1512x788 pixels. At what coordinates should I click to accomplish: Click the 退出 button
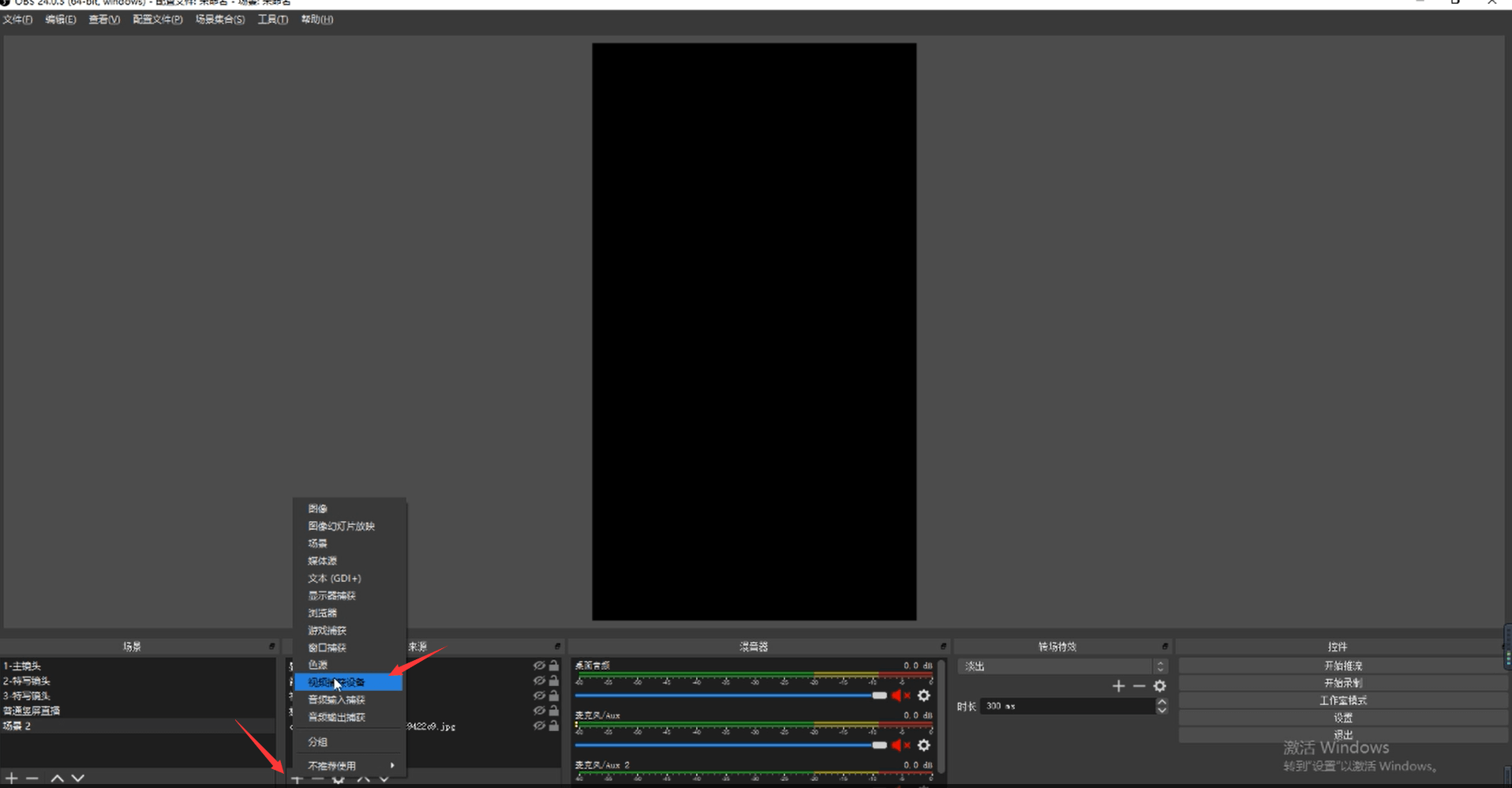[1342, 735]
